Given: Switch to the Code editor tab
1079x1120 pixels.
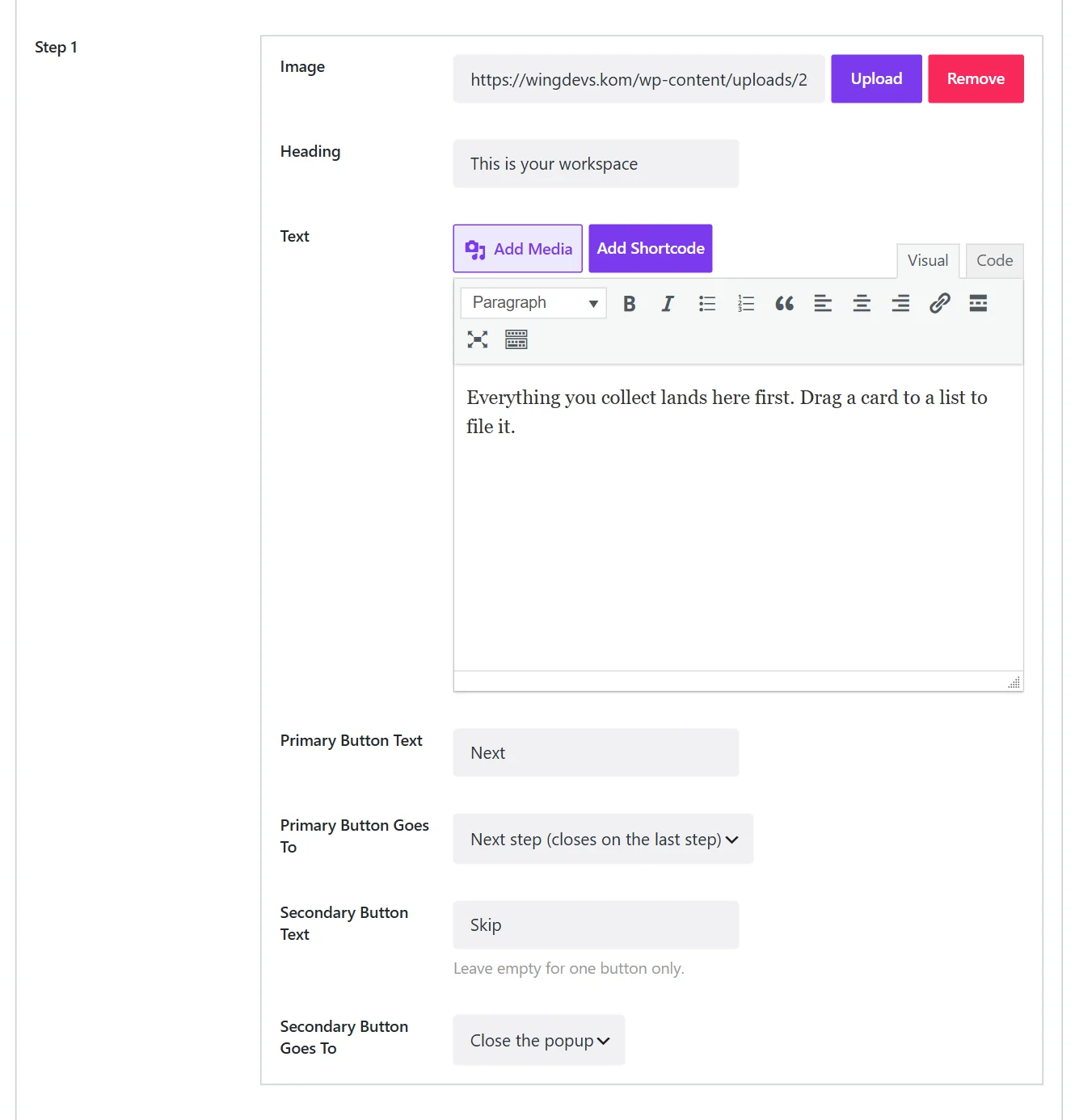Looking at the screenshot, I should click(994, 261).
